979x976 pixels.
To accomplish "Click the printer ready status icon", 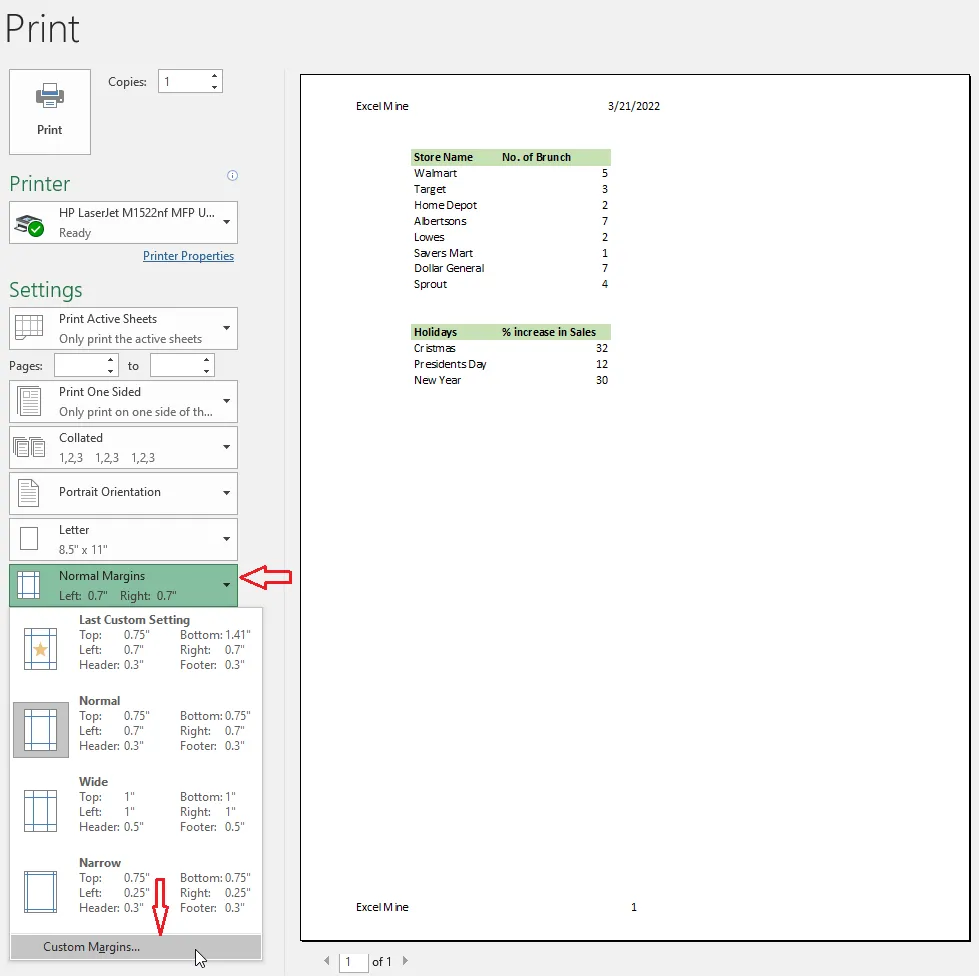I will tap(30, 225).
